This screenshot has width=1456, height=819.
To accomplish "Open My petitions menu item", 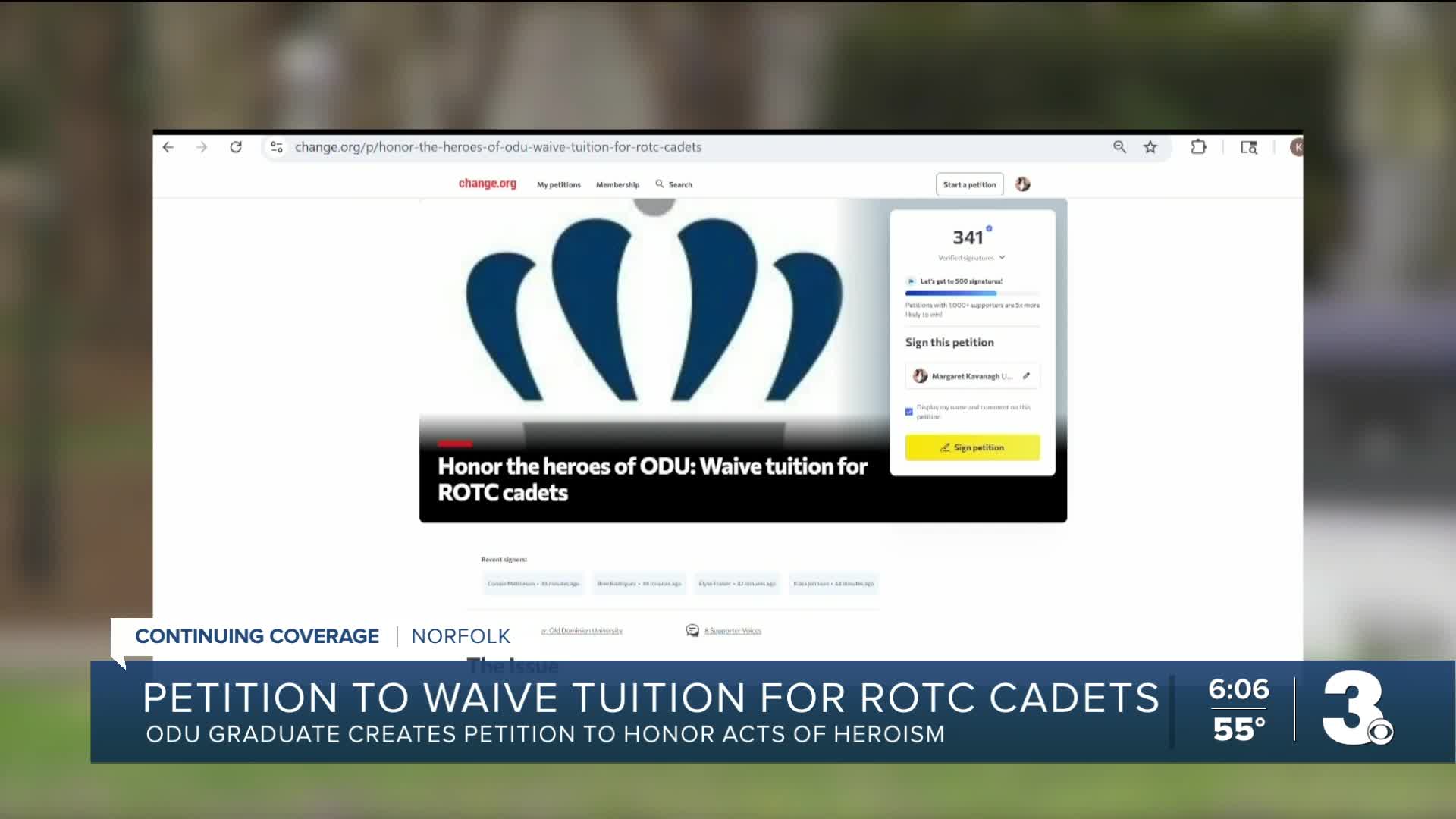I will pyautogui.click(x=559, y=185).
